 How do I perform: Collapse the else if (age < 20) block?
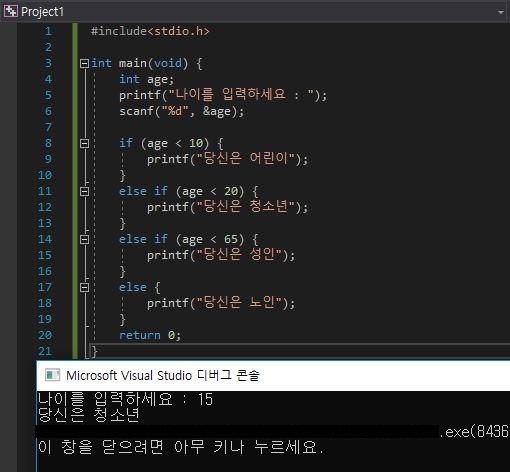tap(85, 191)
